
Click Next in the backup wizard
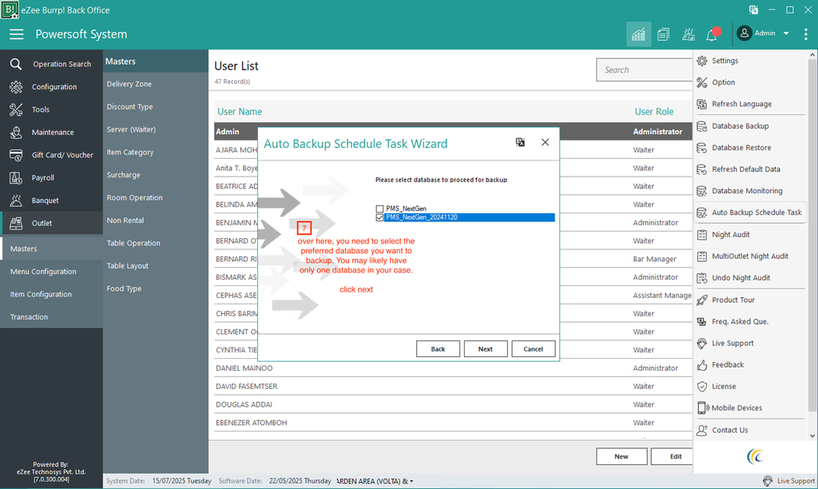[485, 349]
